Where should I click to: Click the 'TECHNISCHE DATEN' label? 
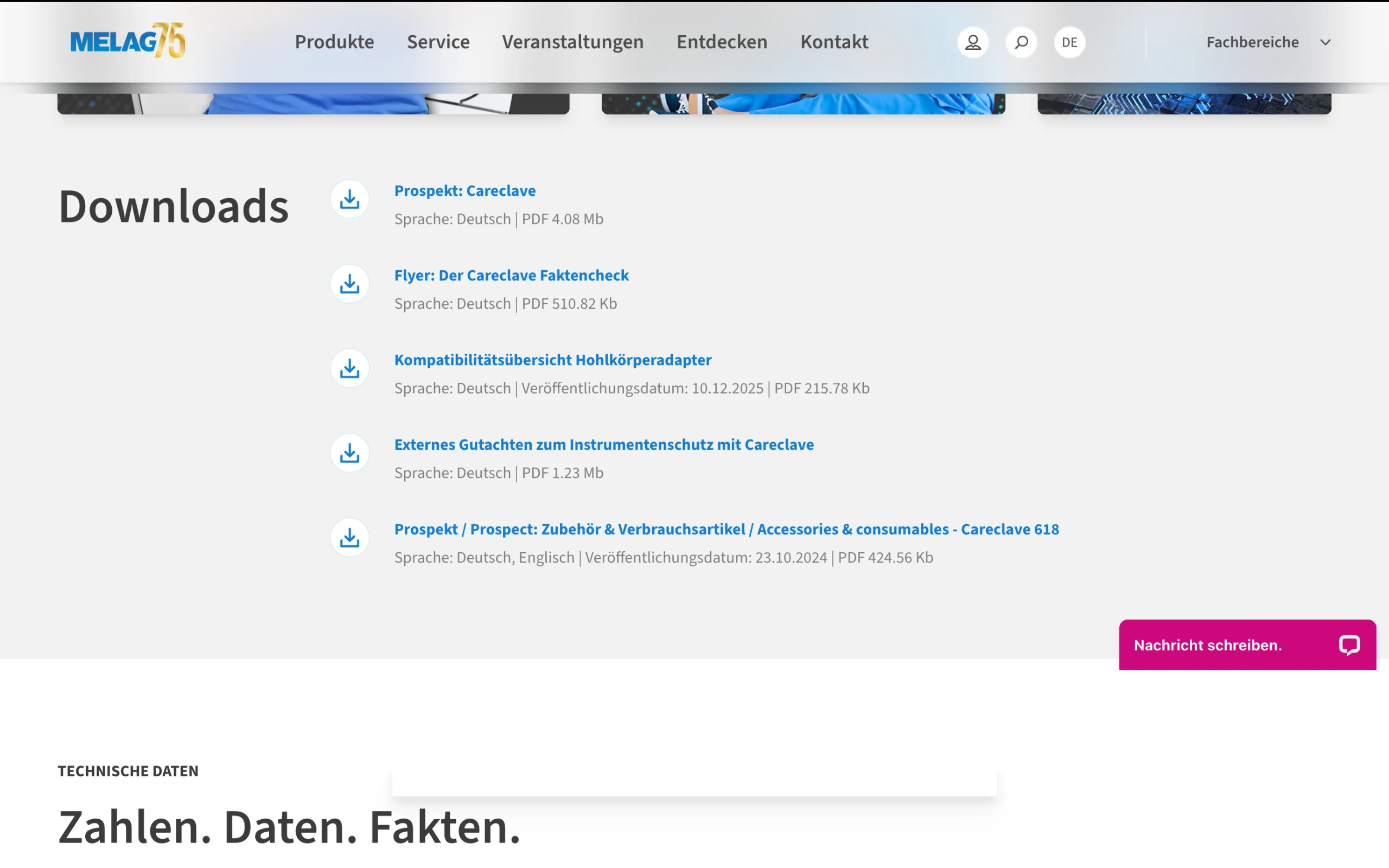[128, 771]
